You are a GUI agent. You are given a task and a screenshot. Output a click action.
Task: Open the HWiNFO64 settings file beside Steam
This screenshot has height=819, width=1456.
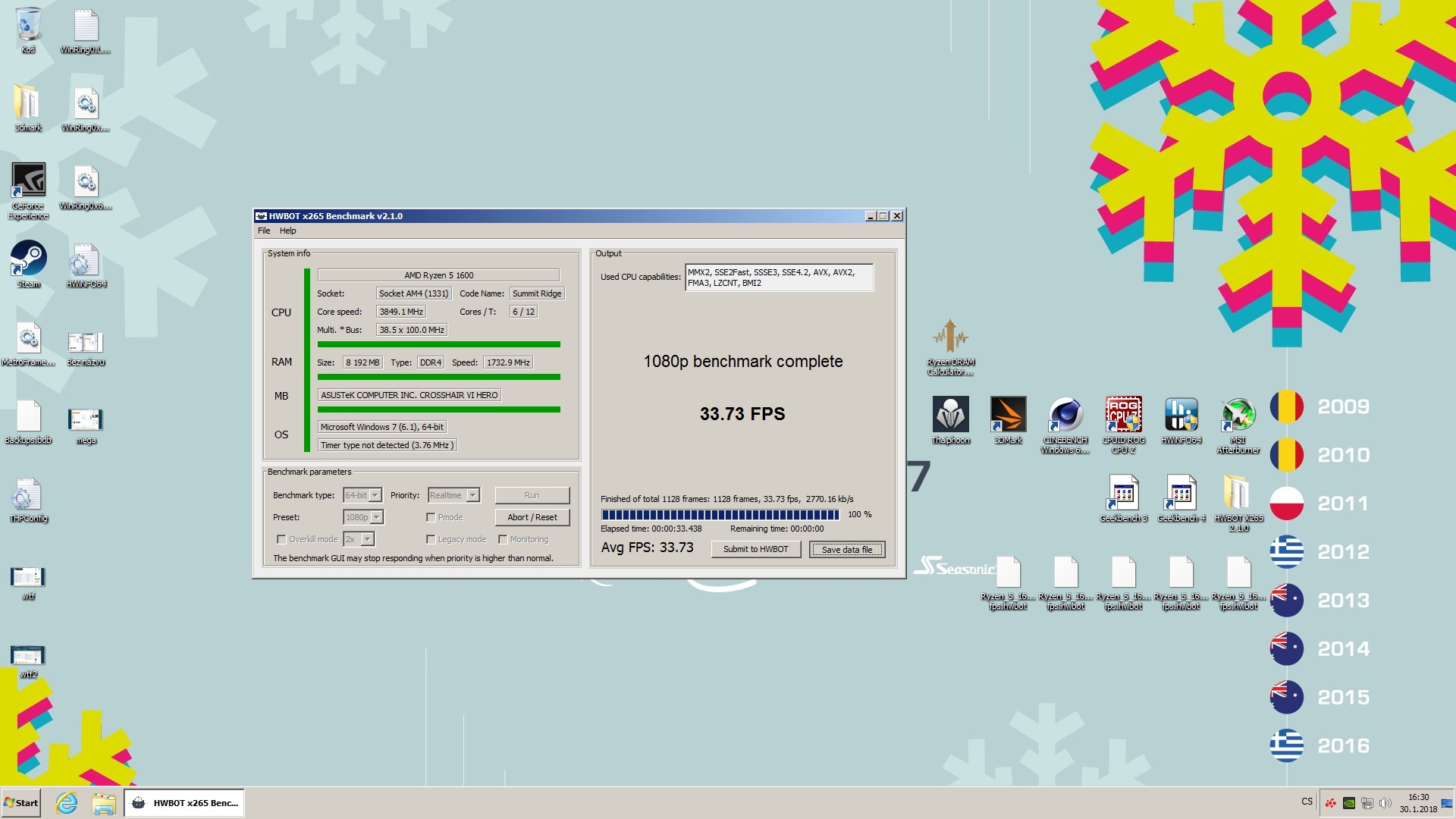[x=86, y=264]
